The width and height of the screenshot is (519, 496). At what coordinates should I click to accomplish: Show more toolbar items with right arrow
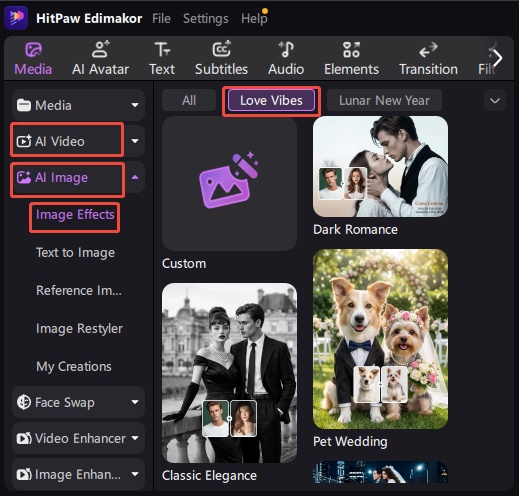coord(497,58)
